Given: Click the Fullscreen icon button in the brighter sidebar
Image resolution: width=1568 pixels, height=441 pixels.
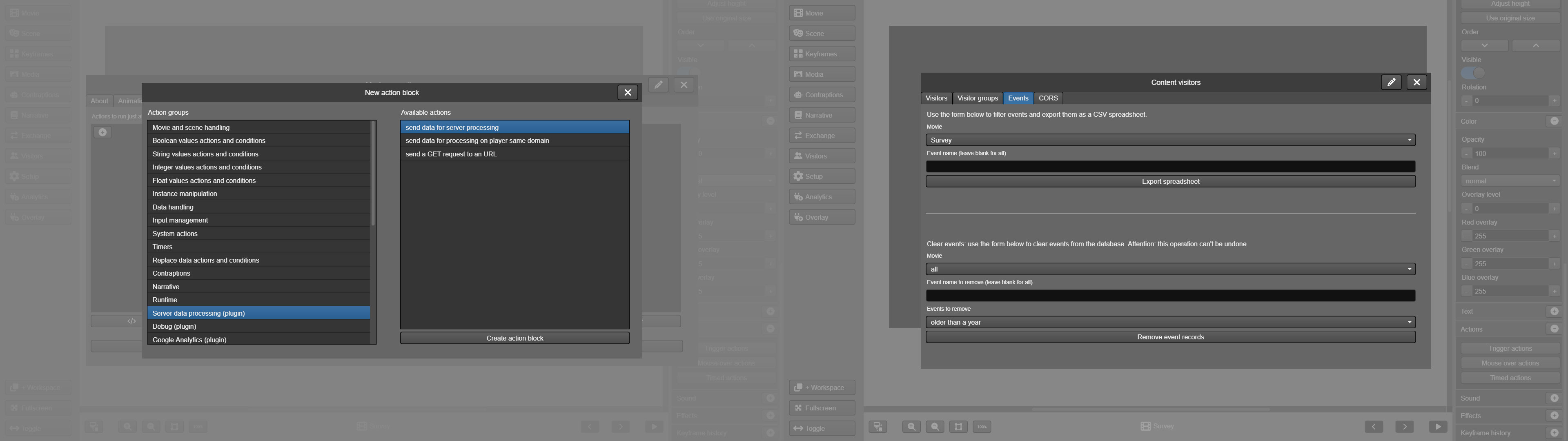Looking at the screenshot, I should [x=822, y=408].
